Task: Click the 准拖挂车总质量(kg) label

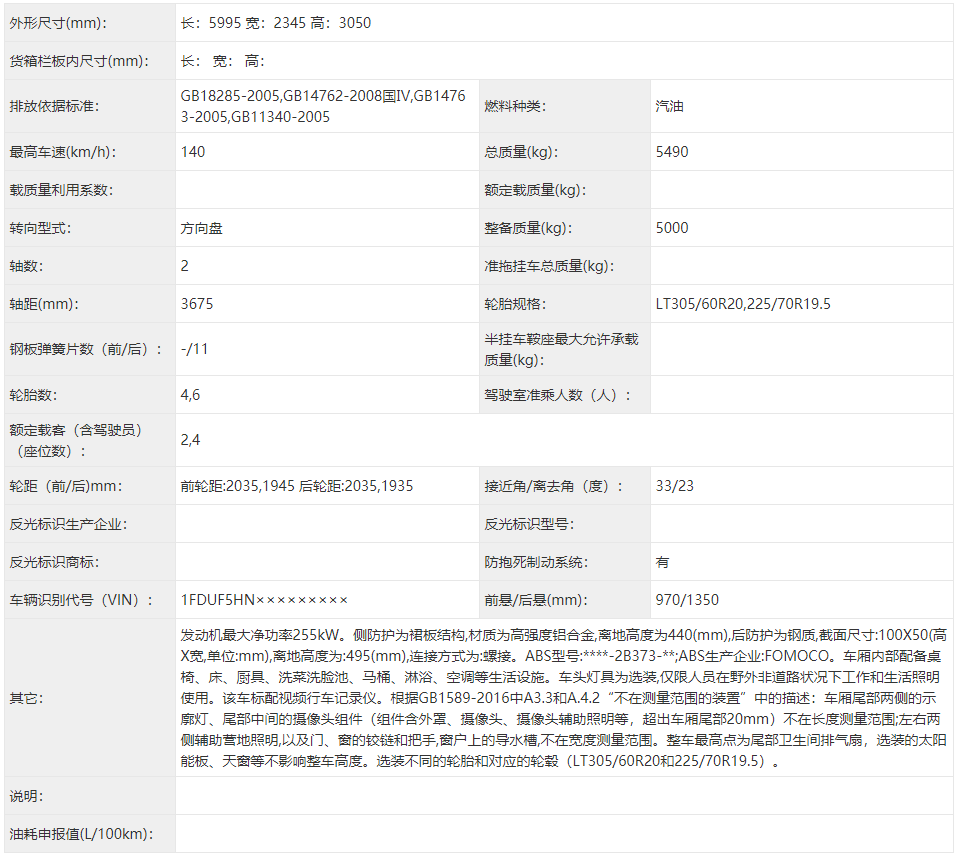Action: coord(549,266)
